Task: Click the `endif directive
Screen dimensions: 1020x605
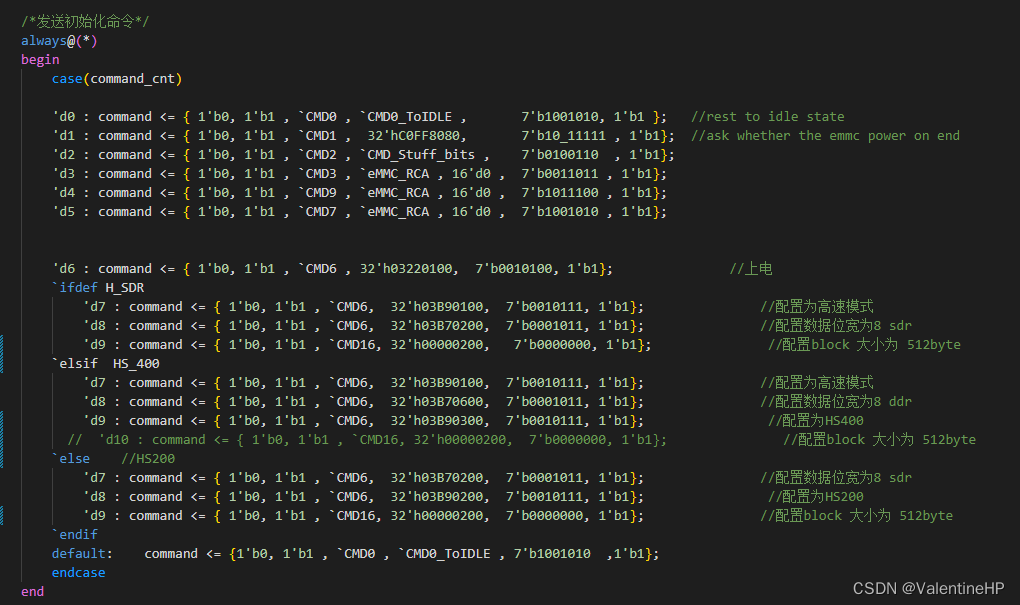Action: pos(75,535)
